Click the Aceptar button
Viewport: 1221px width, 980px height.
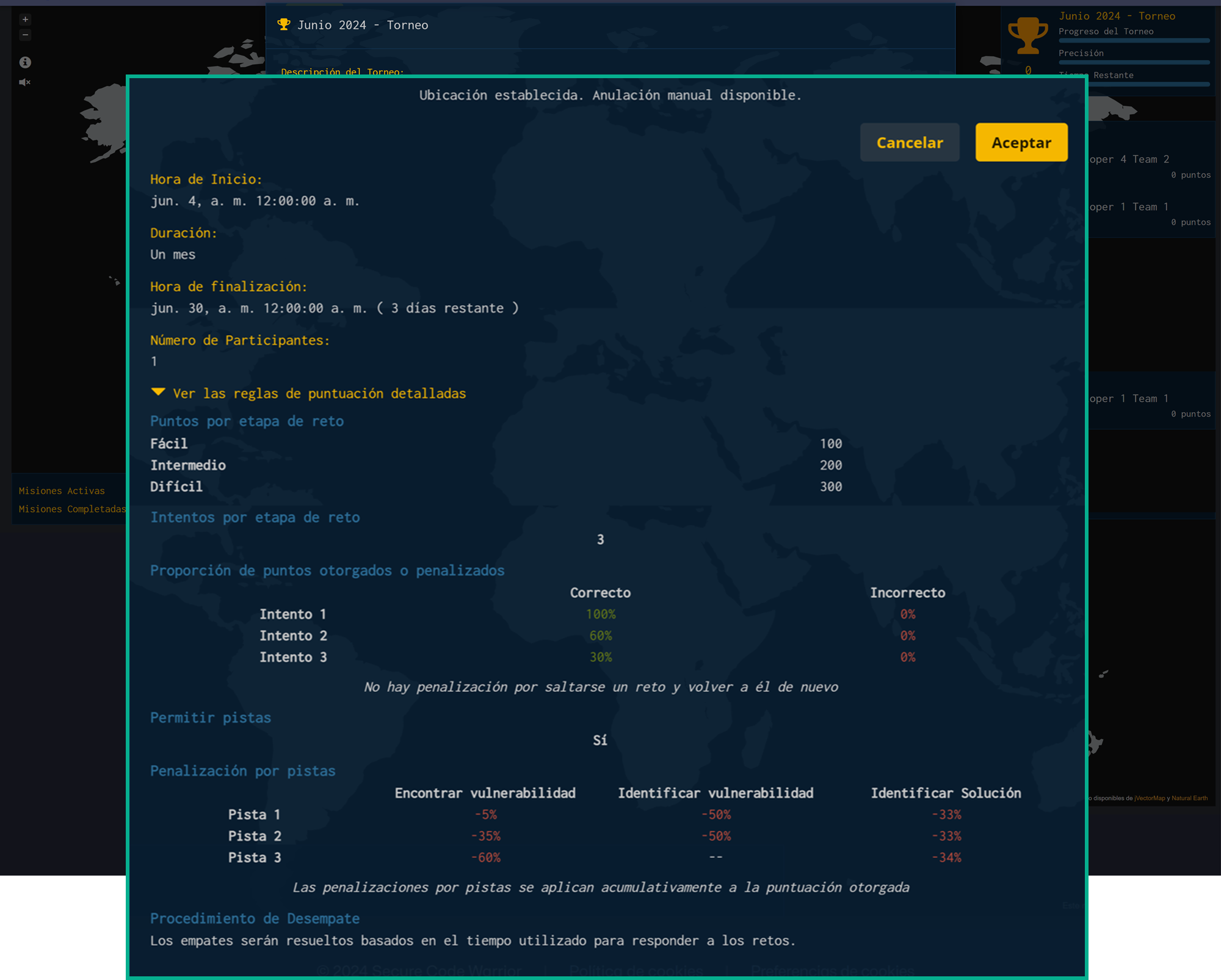1021,142
